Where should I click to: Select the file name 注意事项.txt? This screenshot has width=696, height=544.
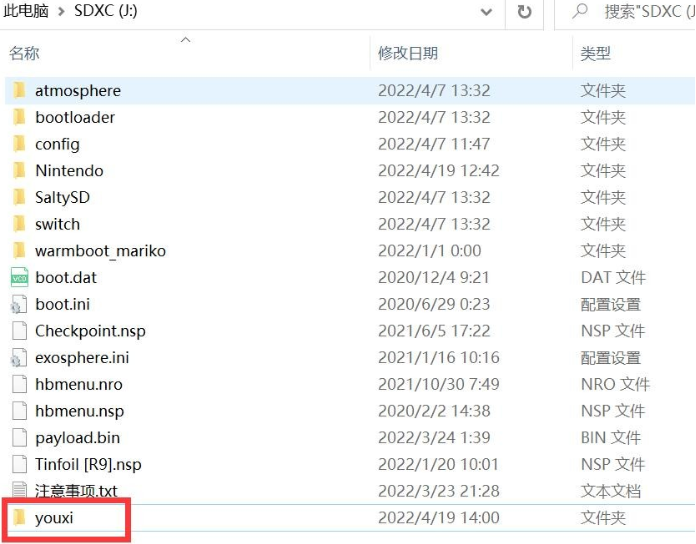(76, 491)
